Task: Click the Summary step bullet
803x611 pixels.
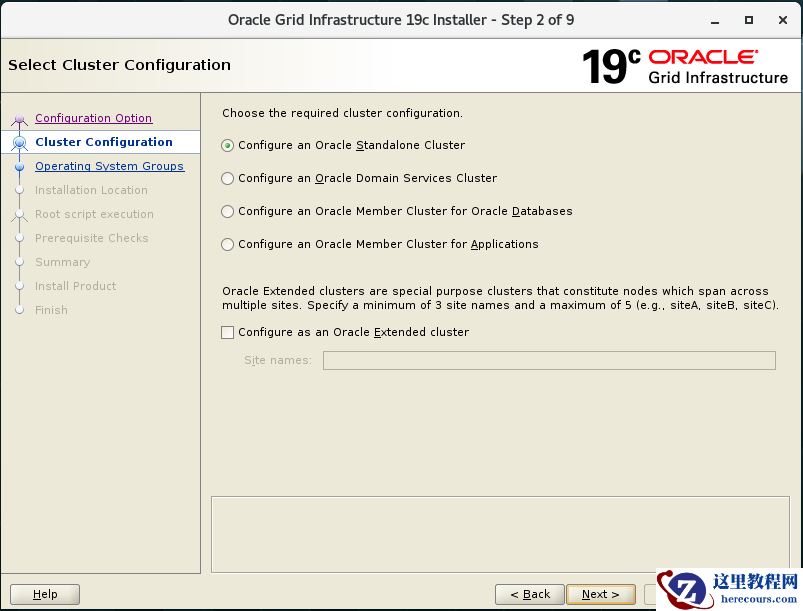Action: [x=19, y=262]
